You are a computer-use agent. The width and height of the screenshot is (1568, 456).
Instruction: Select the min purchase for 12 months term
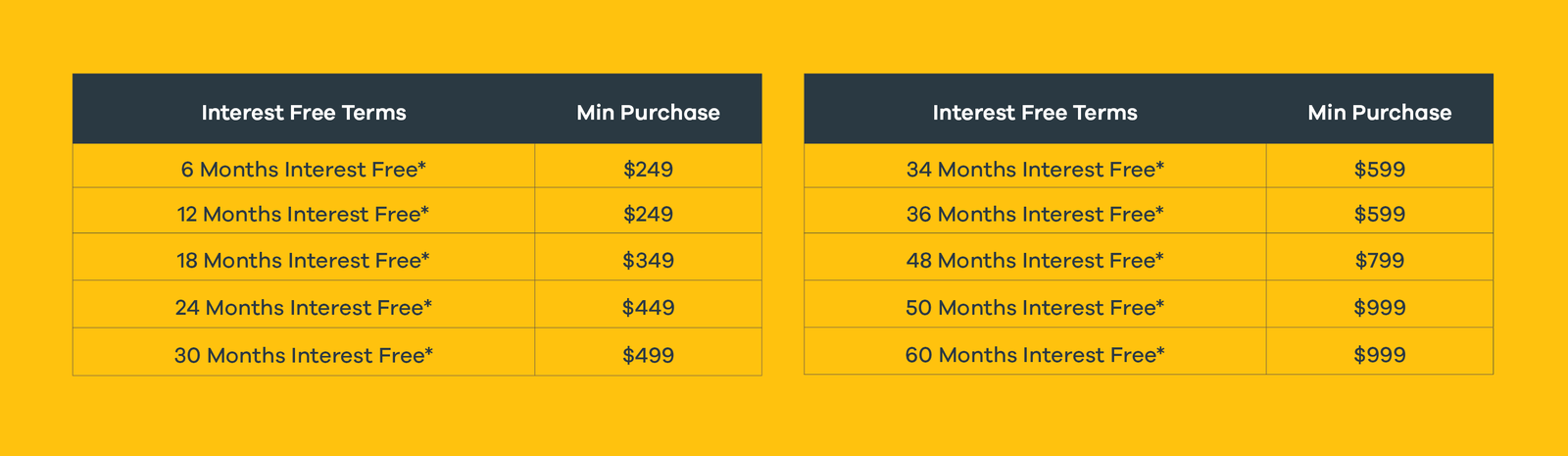point(648,214)
